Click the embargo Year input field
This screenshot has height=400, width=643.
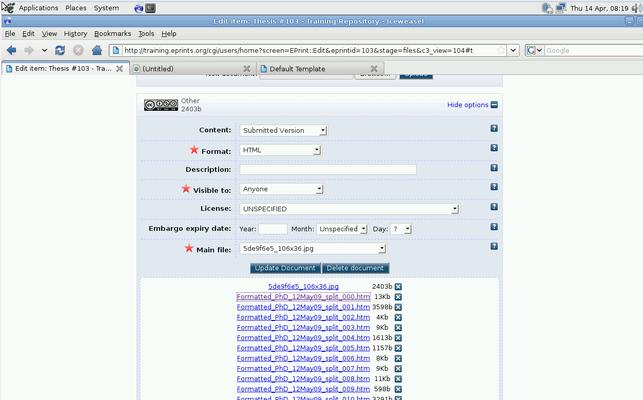(x=273, y=229)
